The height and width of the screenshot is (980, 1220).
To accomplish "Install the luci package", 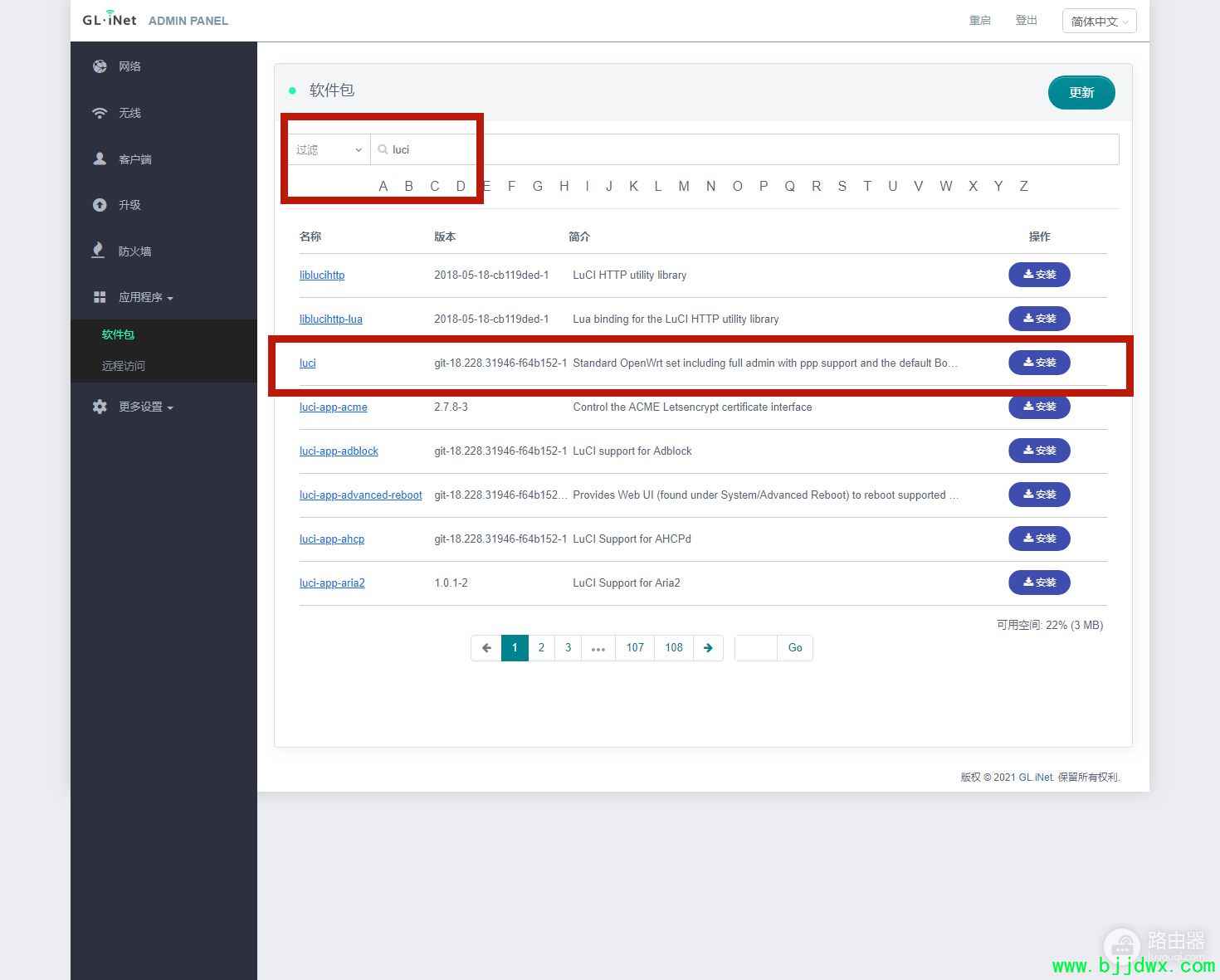I will 1039,363.
